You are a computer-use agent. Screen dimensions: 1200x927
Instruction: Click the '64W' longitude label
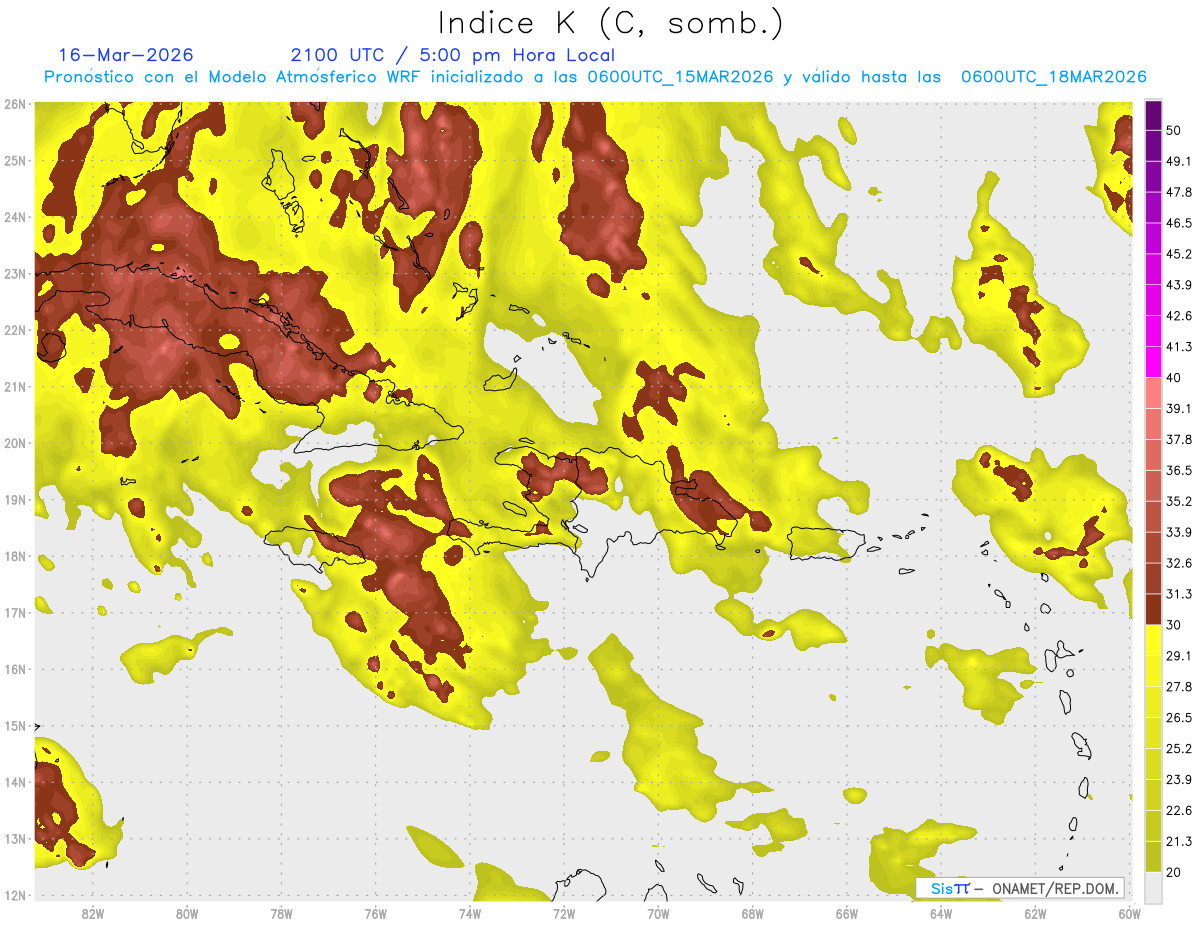[x=941, y=914]
